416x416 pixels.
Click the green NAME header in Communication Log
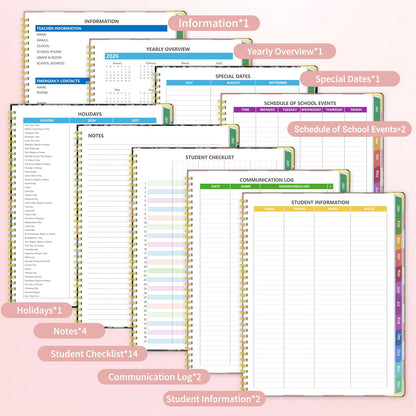click(x=245, y=186)
